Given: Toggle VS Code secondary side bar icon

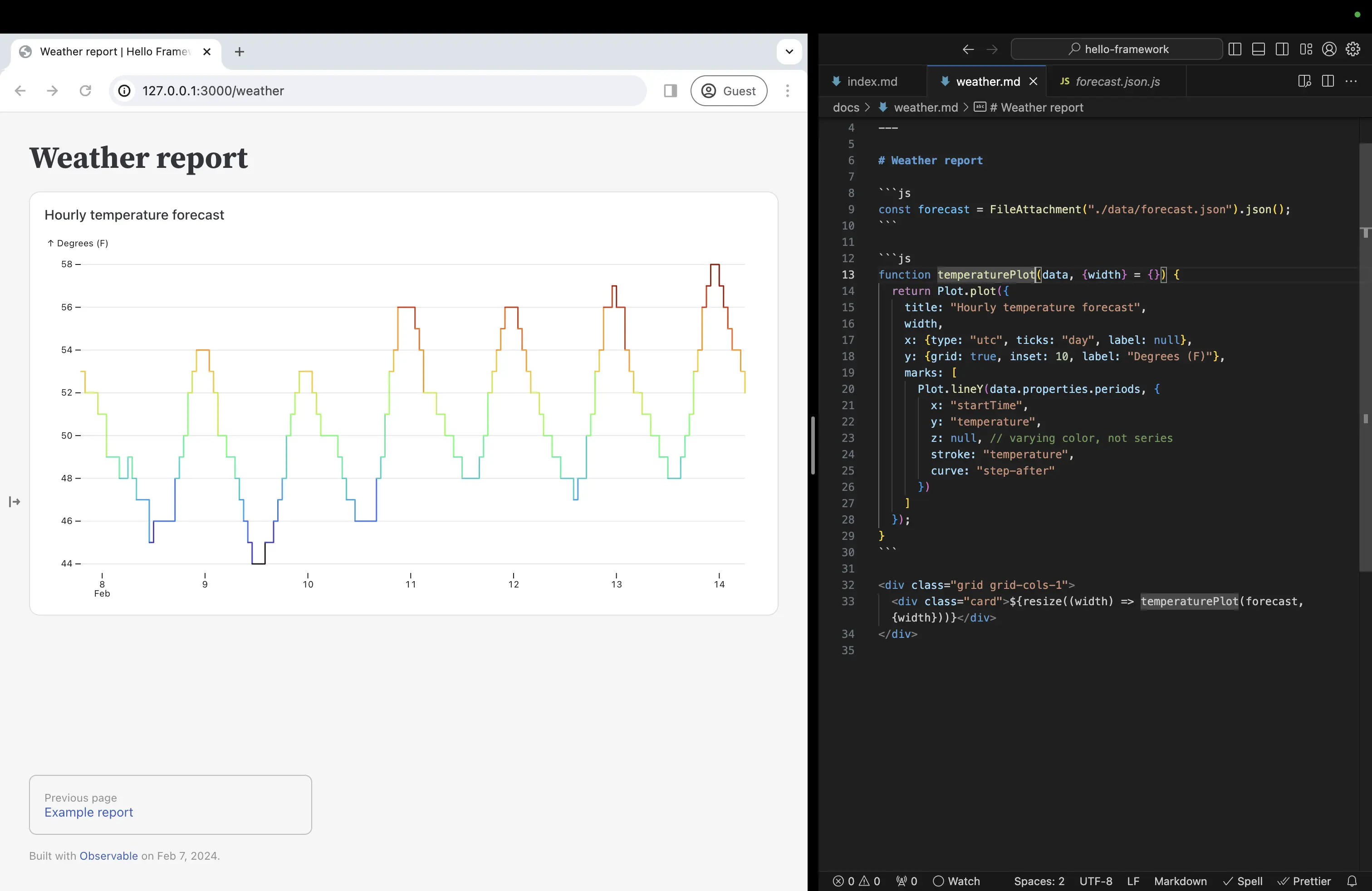Looking at the screenshot, I should (x=1282, y=49).
